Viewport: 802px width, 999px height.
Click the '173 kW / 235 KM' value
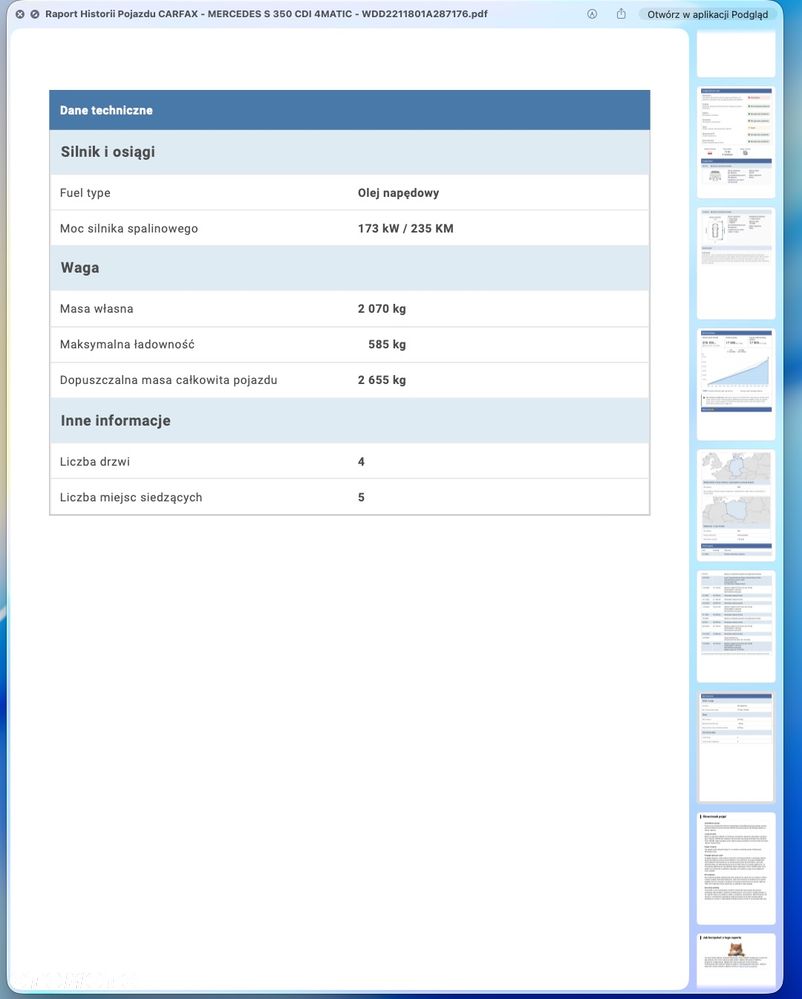[x=406, y=229]
